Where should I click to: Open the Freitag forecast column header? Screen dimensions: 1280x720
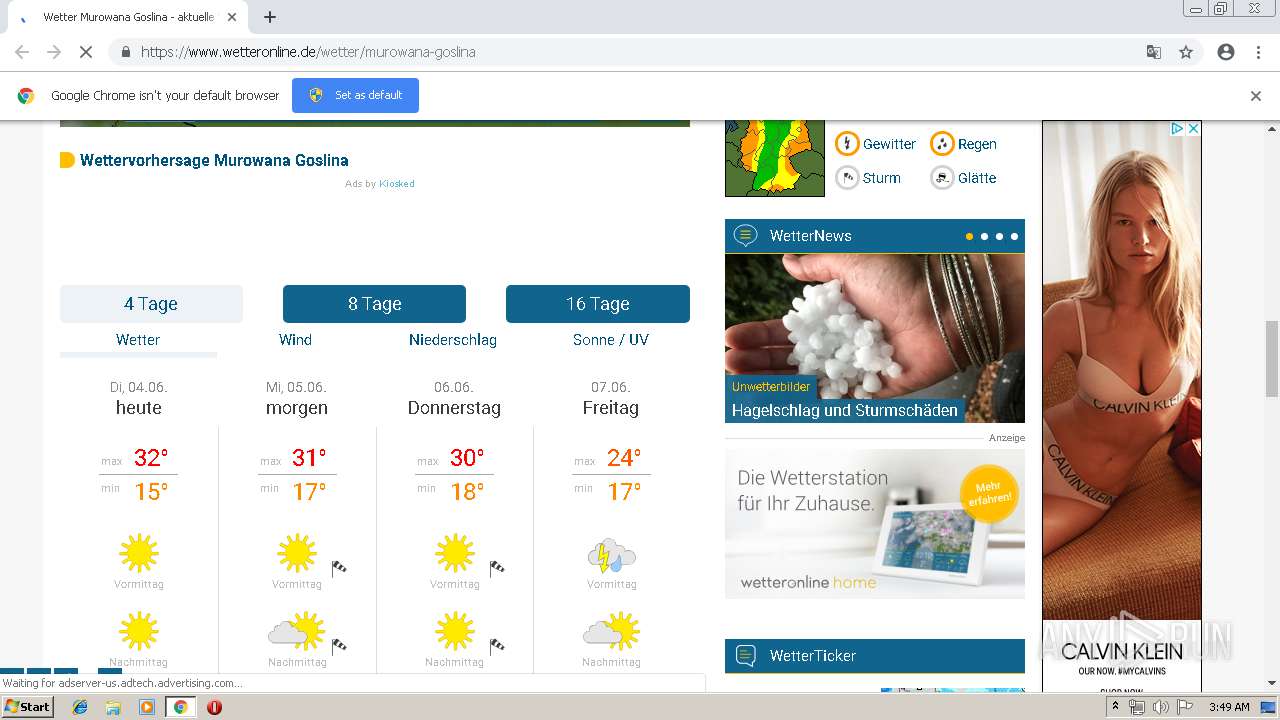611,398
